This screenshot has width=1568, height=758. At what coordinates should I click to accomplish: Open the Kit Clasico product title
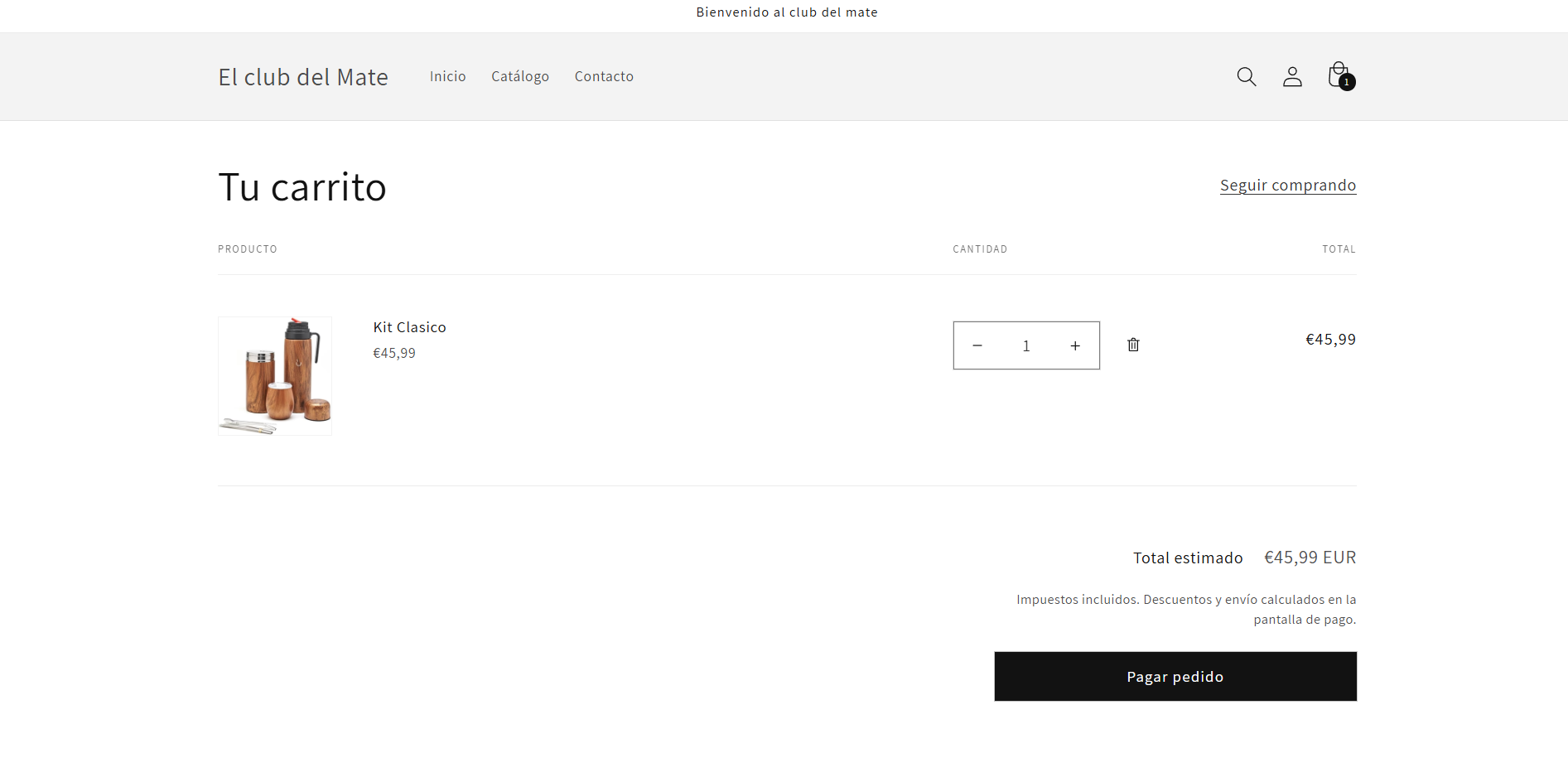(409, 327)
